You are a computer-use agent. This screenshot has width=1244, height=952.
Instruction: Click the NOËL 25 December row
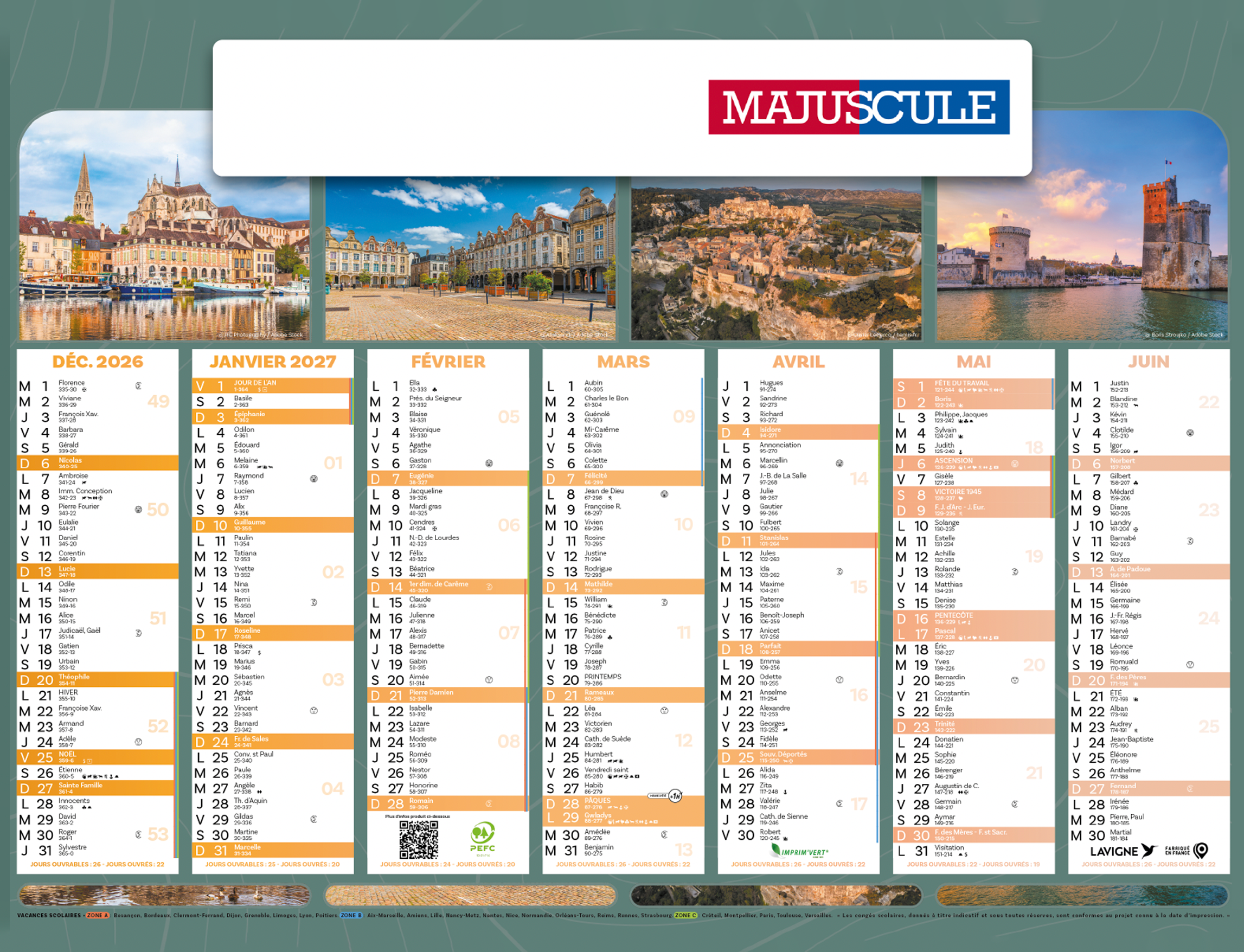click(x=97, y=757)
